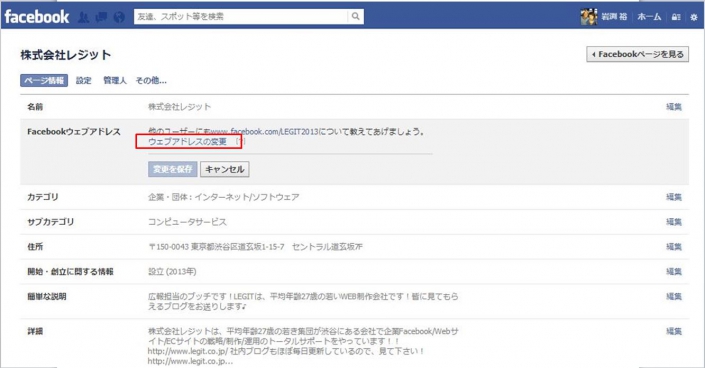Select the ページ情報 tab
Image resolution: width=705 pixels, height=368 pixels.
[x=44, y=81]
